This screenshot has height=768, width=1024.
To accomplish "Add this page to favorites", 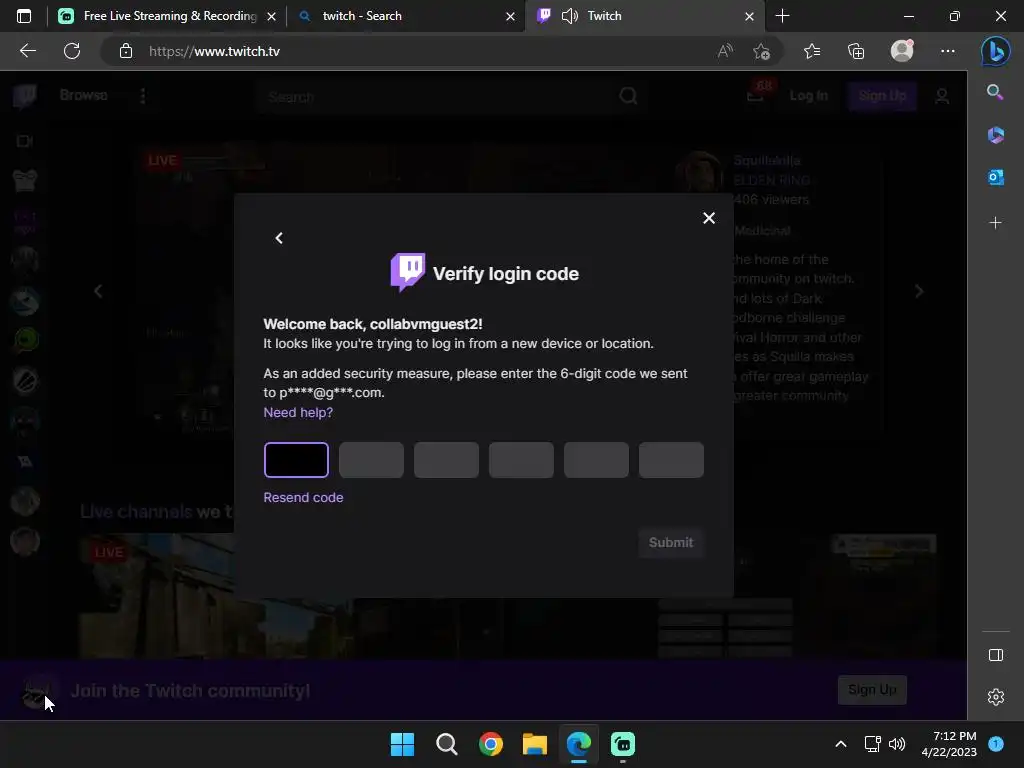I will pyautogui.click(x=761, y=51).
